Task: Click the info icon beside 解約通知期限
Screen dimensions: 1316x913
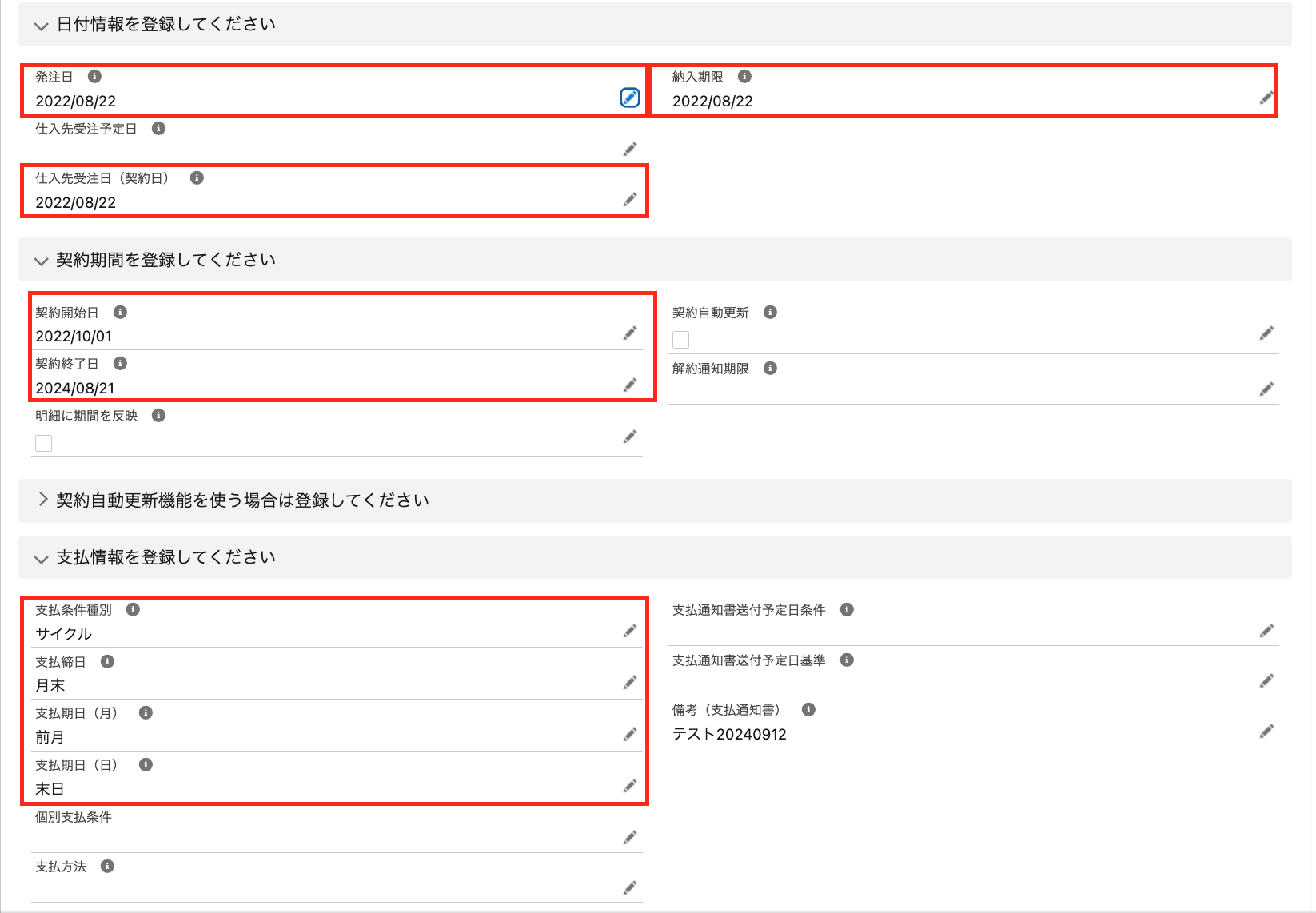Action: tap(770, 368)
